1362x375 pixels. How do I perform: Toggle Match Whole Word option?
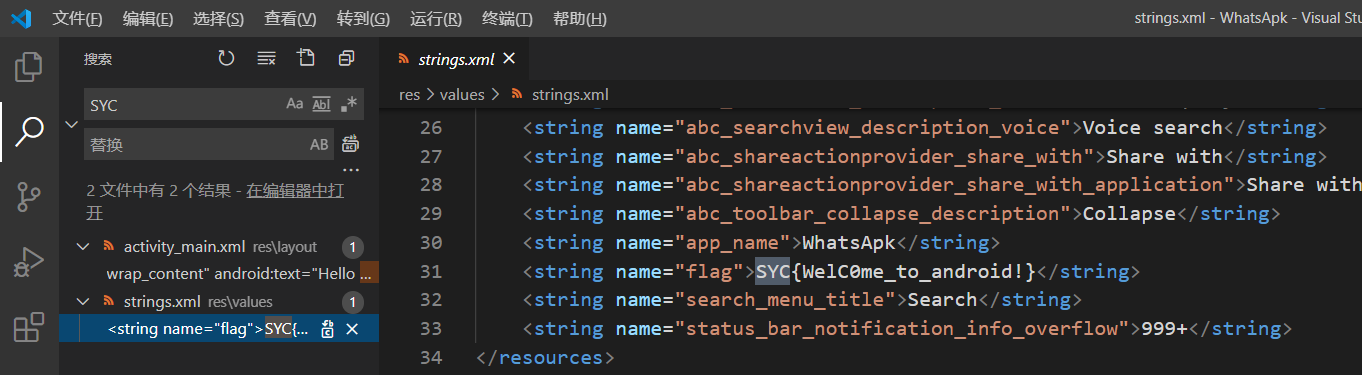(x=322, y=104)
